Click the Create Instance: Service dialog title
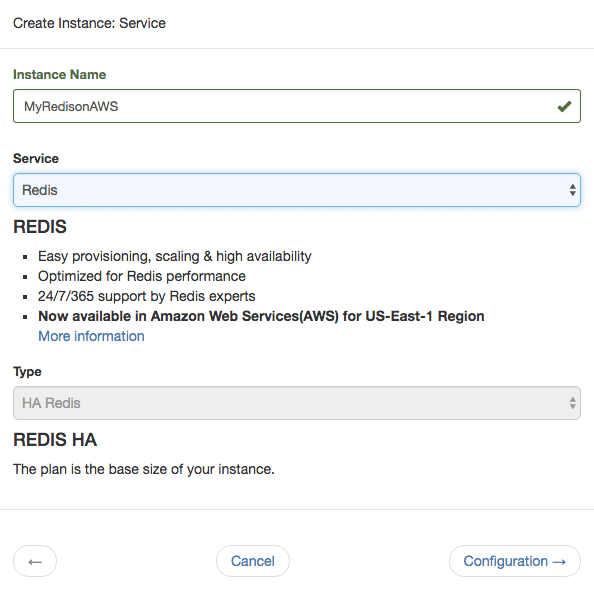Screen dimensions: 594x610 tap(89, 23)
